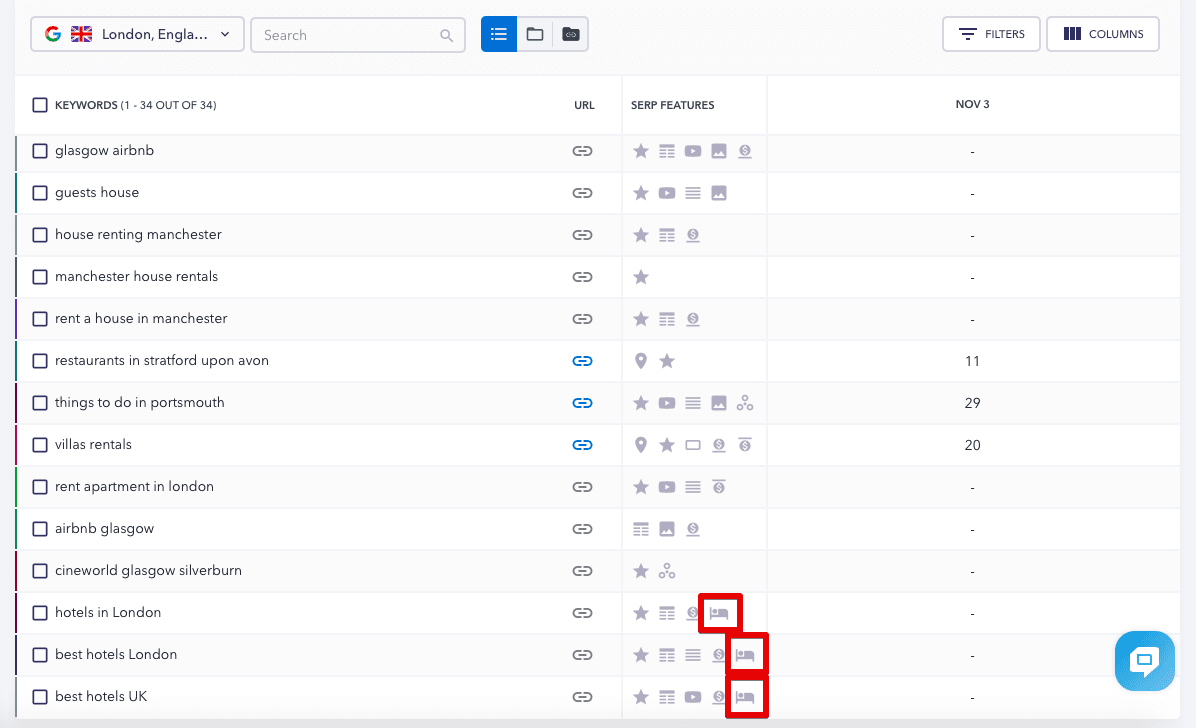Viewport: 1196px width, 728px height.
Task: Open the blue URL link for things to do in portsmouth
Action: [x=583, y=403]
